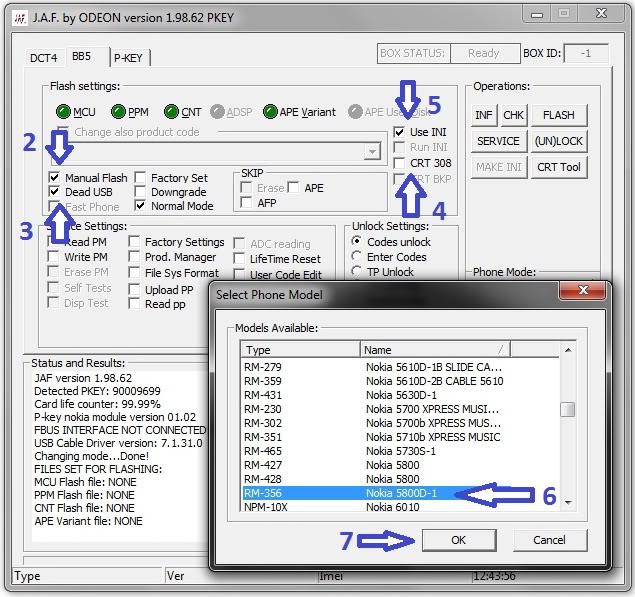
Task: Select RM-465 Nokia 5730S-1 row
Action: tap(400, 451)
